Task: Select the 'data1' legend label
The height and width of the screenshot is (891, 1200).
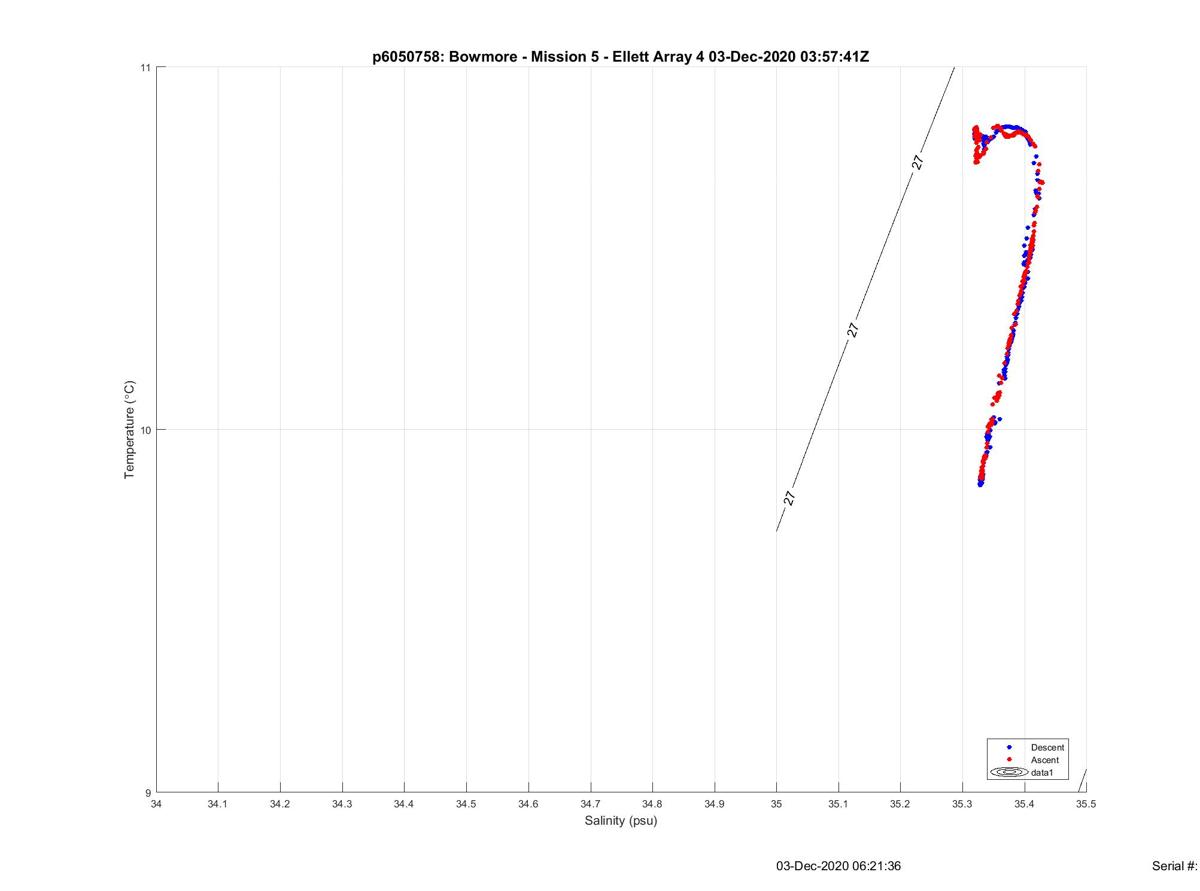Action: (1043, 773)
